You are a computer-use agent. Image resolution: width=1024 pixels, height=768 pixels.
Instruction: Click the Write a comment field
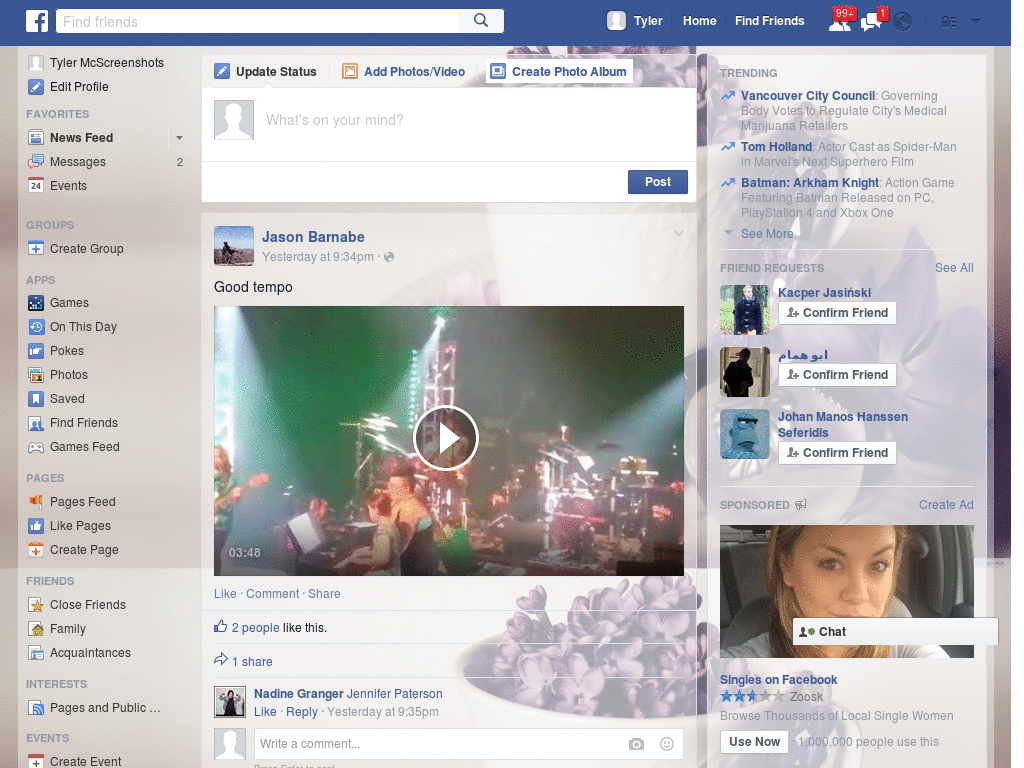coord(438,744)
